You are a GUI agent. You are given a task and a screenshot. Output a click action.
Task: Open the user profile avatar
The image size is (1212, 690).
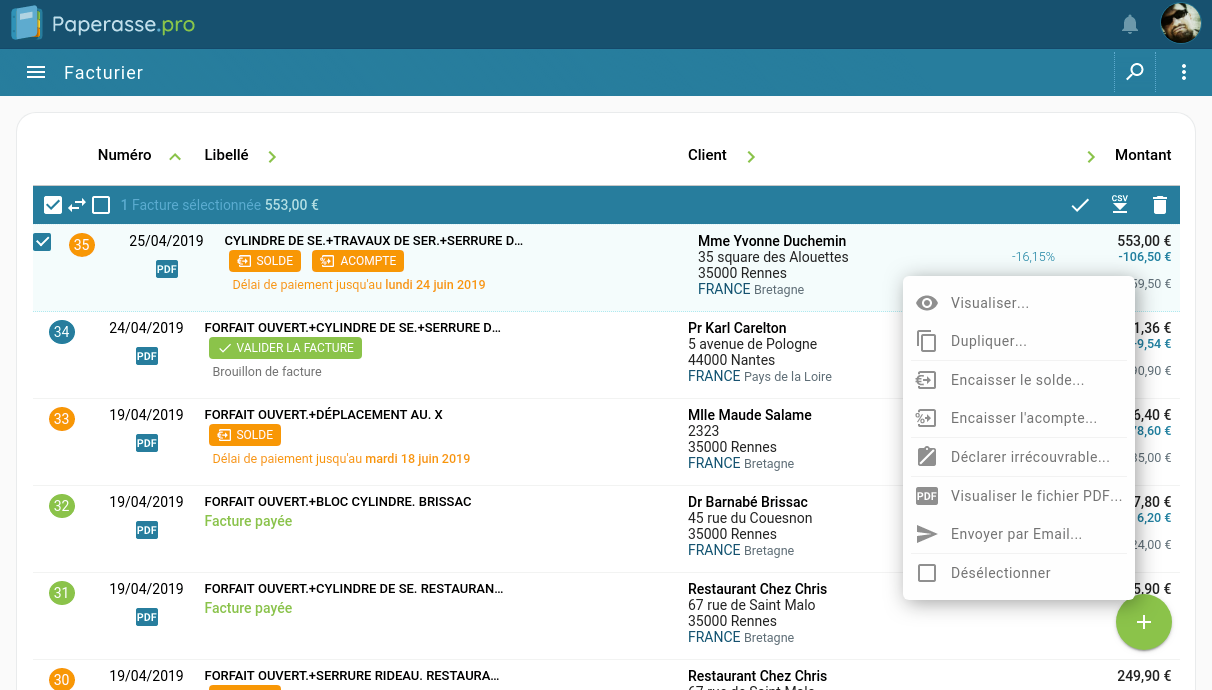coord(1180,23)
